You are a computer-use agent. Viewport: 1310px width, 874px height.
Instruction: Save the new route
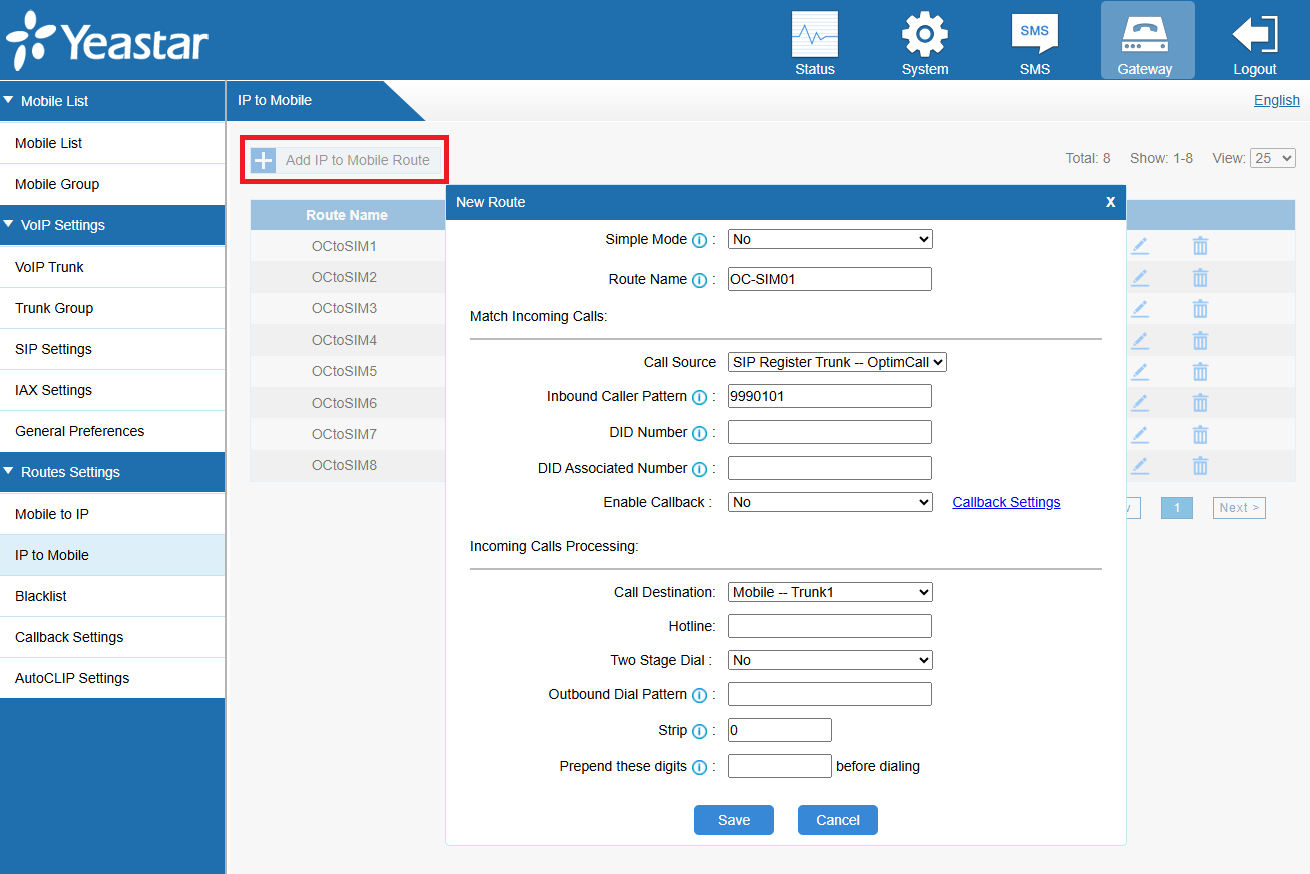coord(734,820)
